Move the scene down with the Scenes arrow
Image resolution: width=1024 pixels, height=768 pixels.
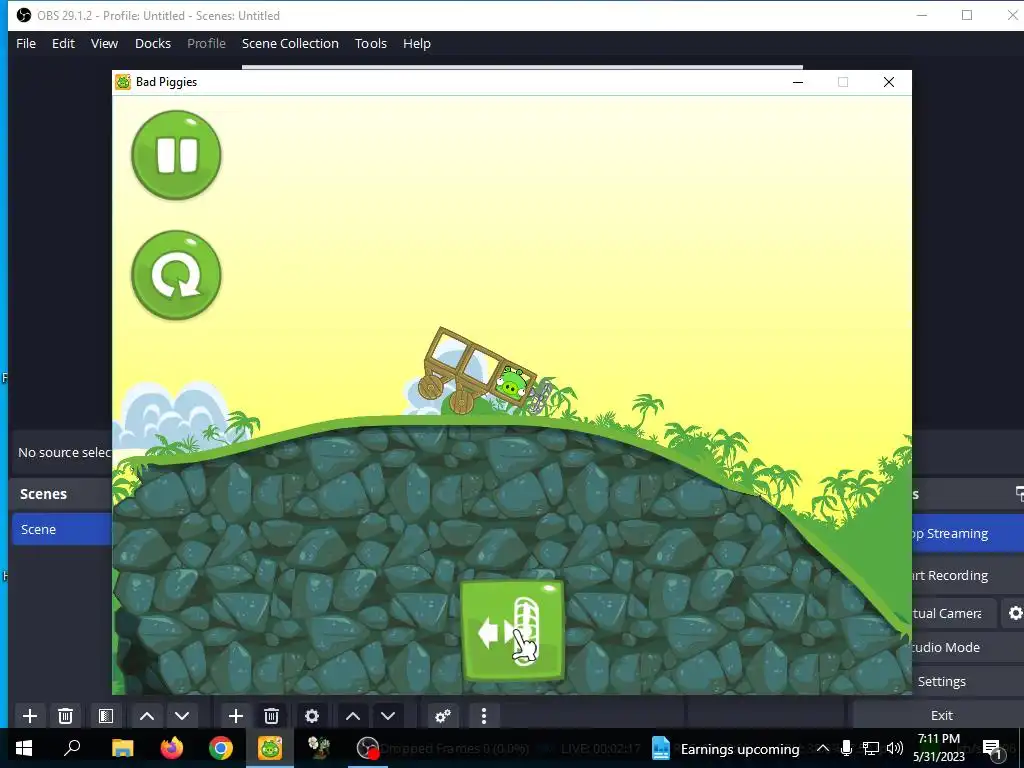tap(182, 716)
